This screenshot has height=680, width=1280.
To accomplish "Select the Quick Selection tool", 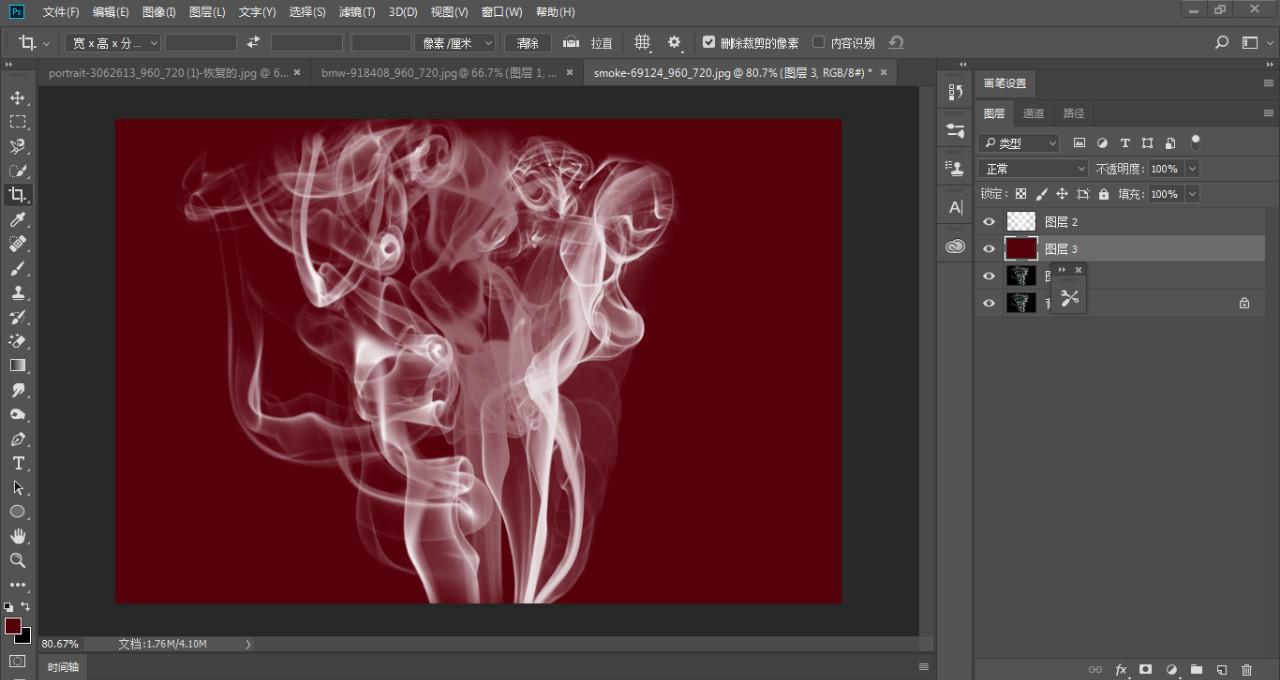I will [18, 171].
